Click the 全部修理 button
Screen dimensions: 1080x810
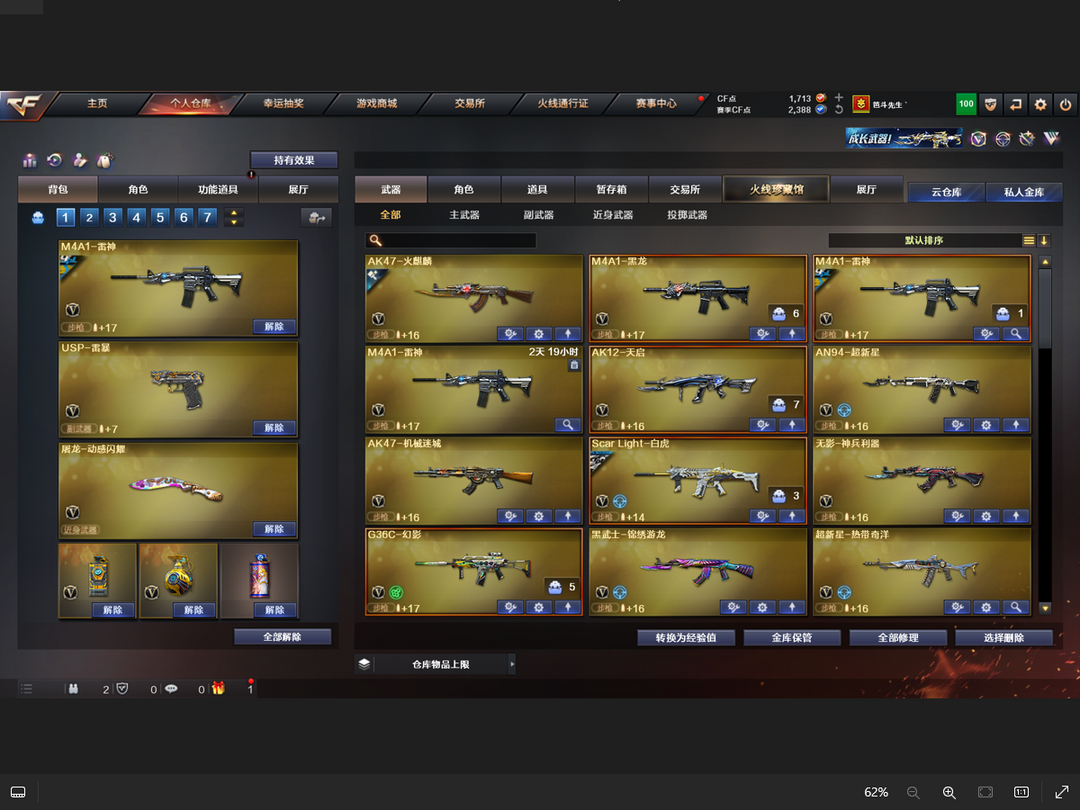[897, 638]
